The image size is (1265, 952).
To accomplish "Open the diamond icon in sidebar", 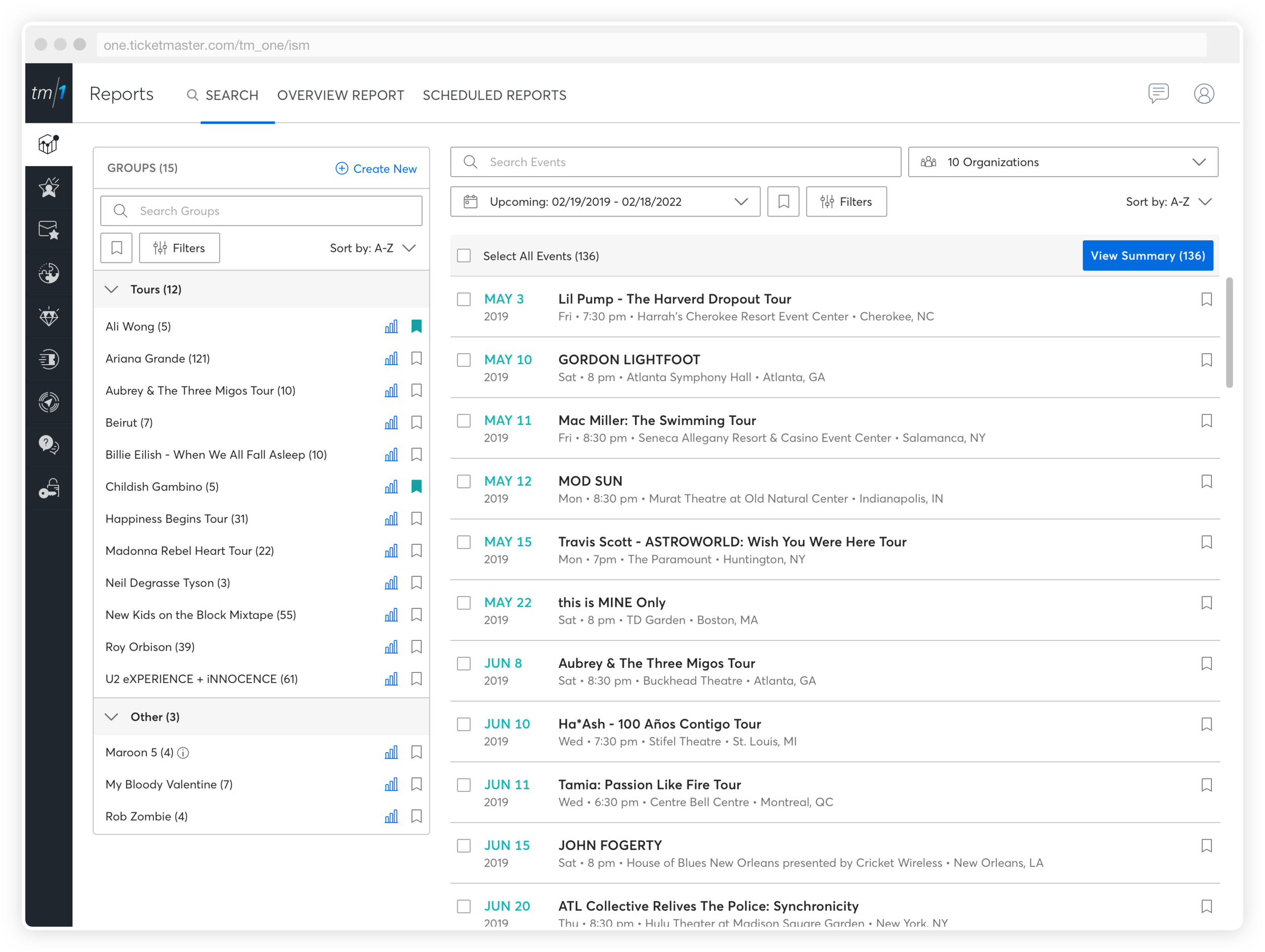I will (x=49, y=316).
